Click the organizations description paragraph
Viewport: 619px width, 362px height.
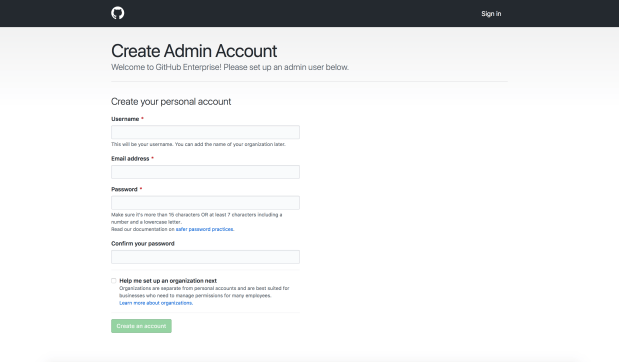(204, 292)
